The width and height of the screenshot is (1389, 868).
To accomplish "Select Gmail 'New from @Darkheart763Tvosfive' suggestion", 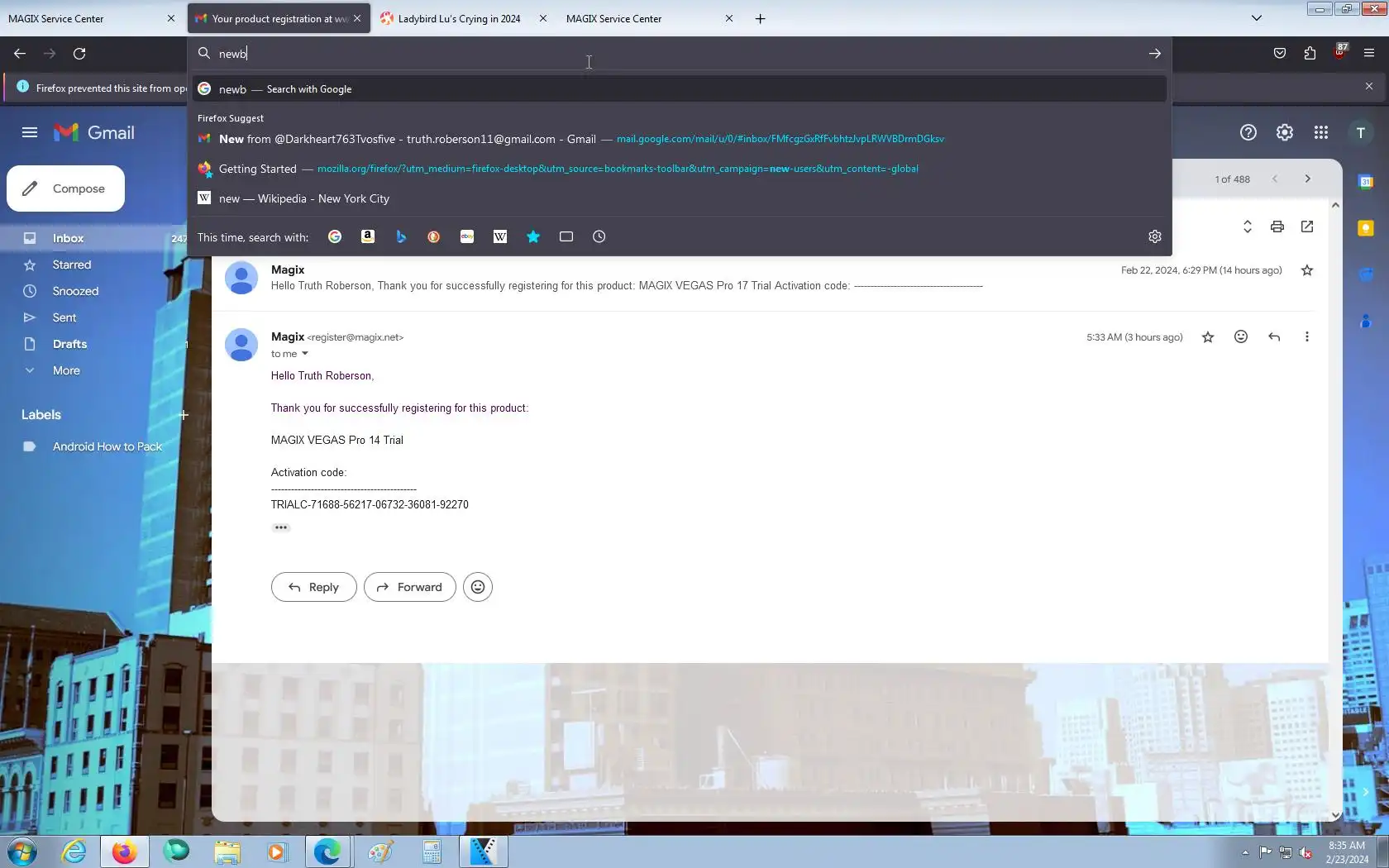I will tap(680, 139).
